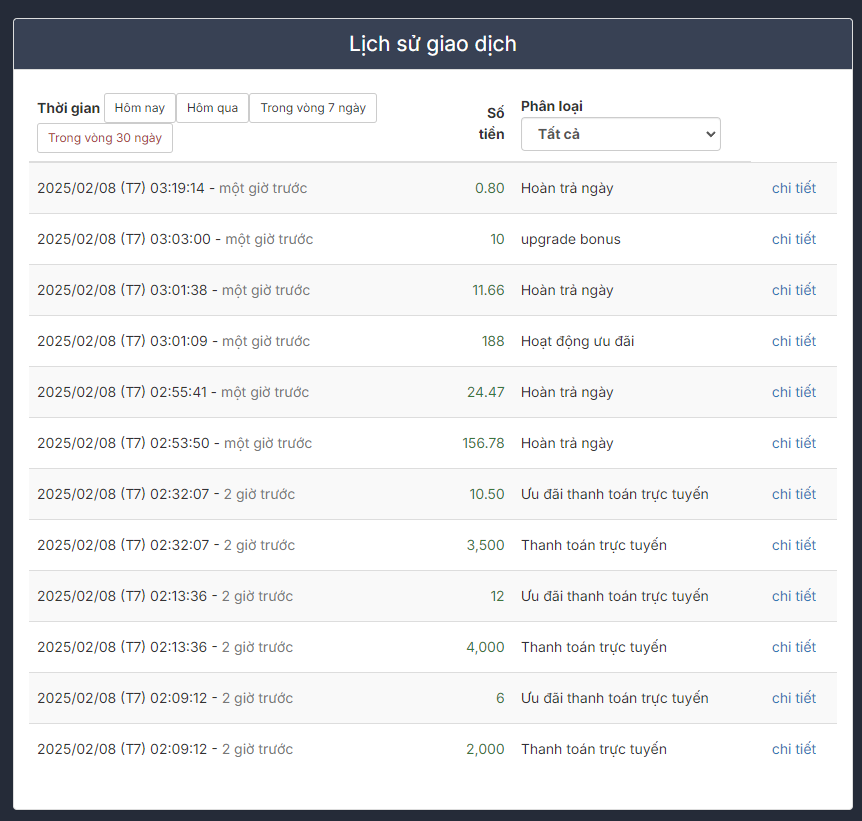The height and width of the screenshot is (821, 862).
Task: View chi tiết of 2,000 Thanh toán trực tuyến
Action: [793, 749]
